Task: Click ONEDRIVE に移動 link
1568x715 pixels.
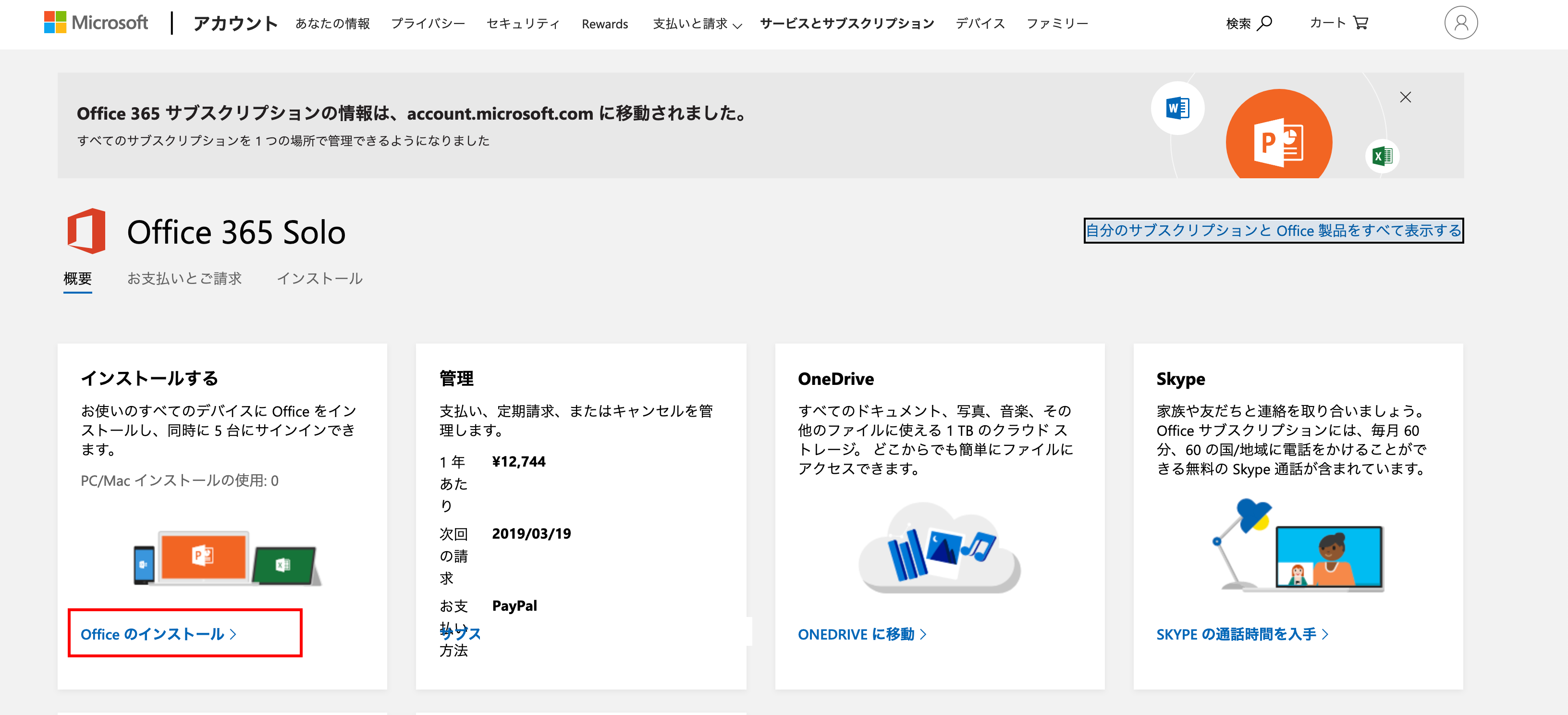Action: (x=862, y=634)
